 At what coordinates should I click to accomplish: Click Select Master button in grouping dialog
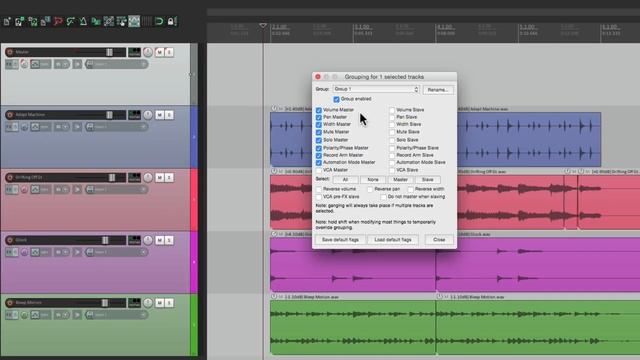400,180
